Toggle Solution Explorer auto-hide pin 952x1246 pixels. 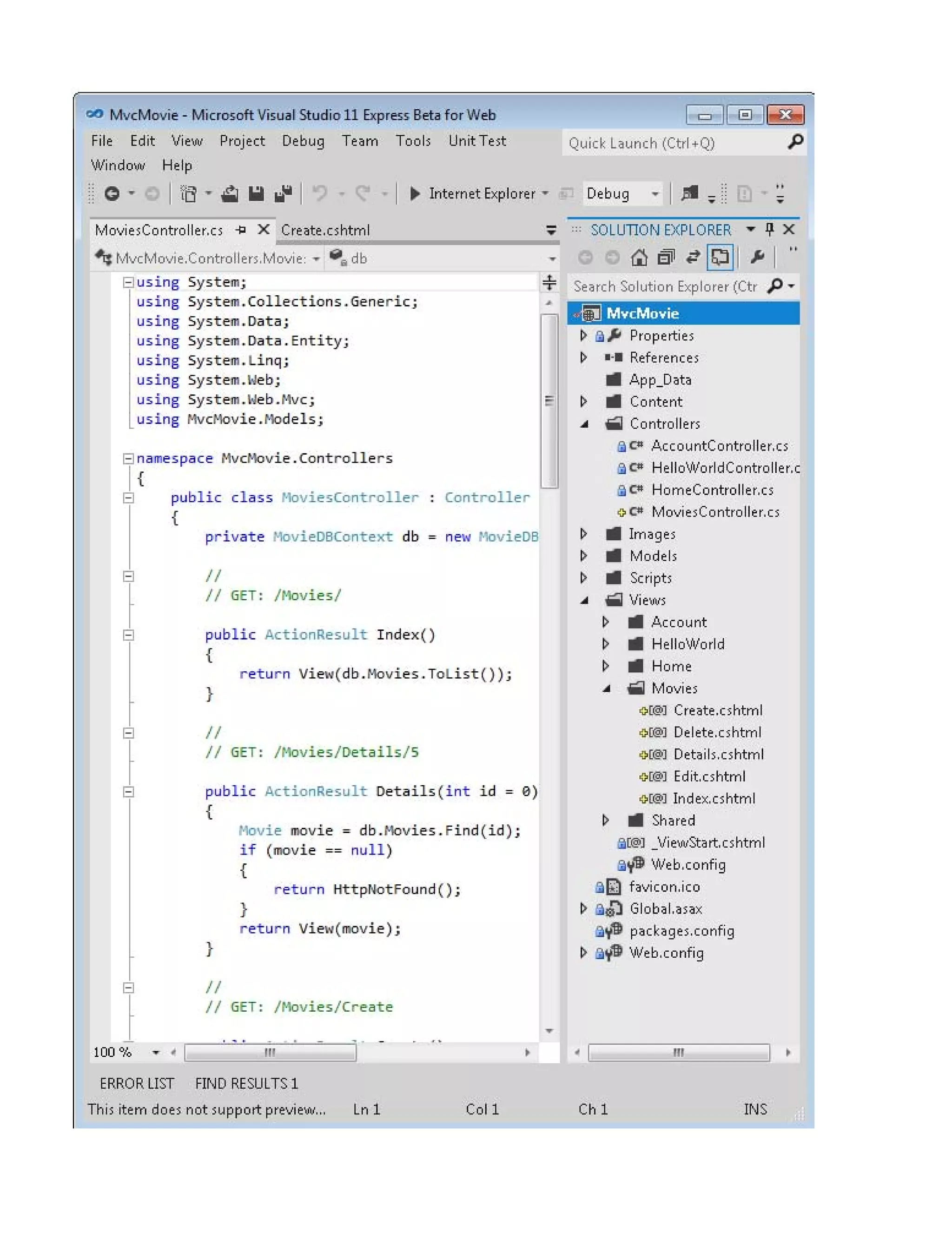[769, 230]
